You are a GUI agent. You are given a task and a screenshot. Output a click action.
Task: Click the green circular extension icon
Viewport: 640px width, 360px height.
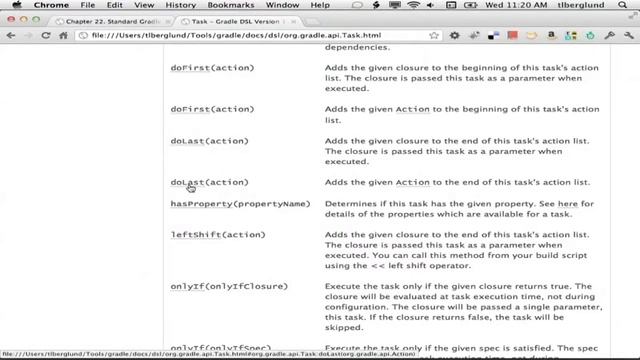tap(590, 36)
